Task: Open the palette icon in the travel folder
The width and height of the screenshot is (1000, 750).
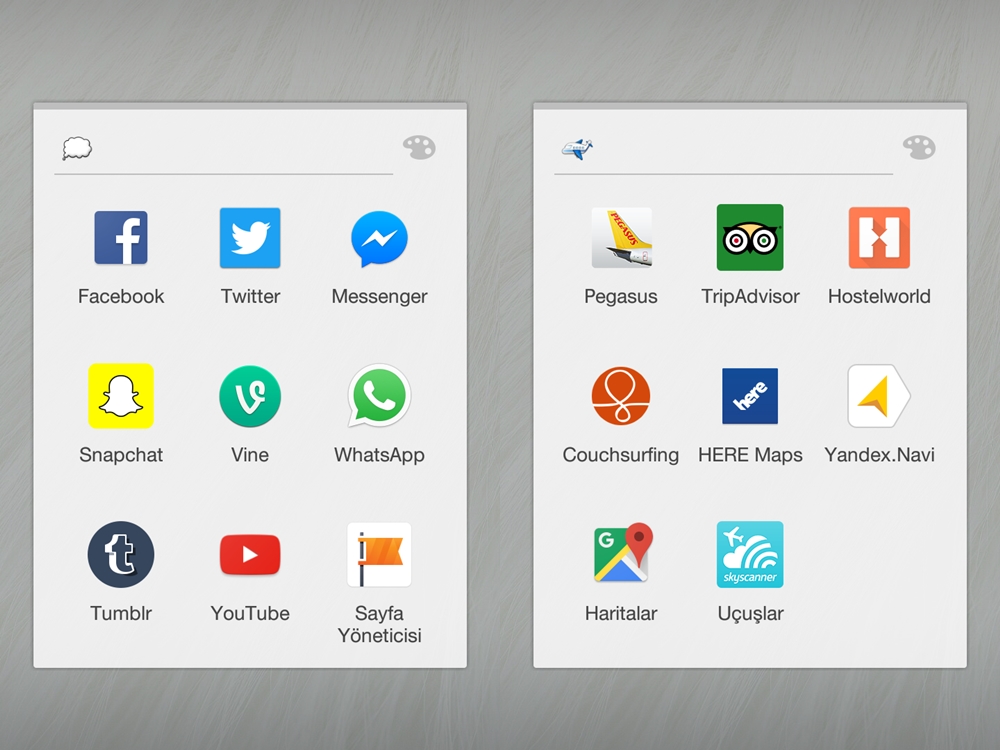Action: click(919, 148)
